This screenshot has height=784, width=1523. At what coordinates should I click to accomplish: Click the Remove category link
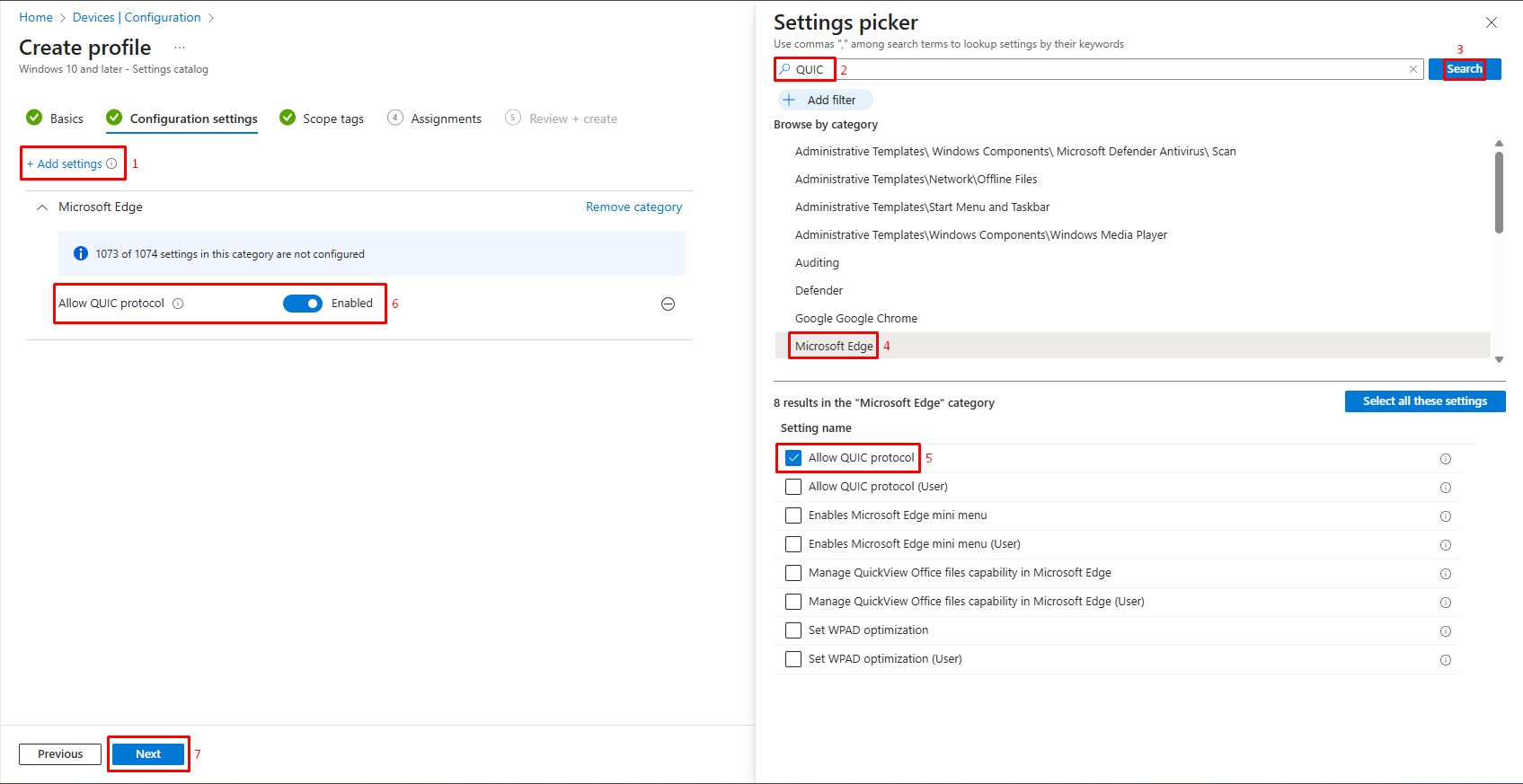point(633,207)
